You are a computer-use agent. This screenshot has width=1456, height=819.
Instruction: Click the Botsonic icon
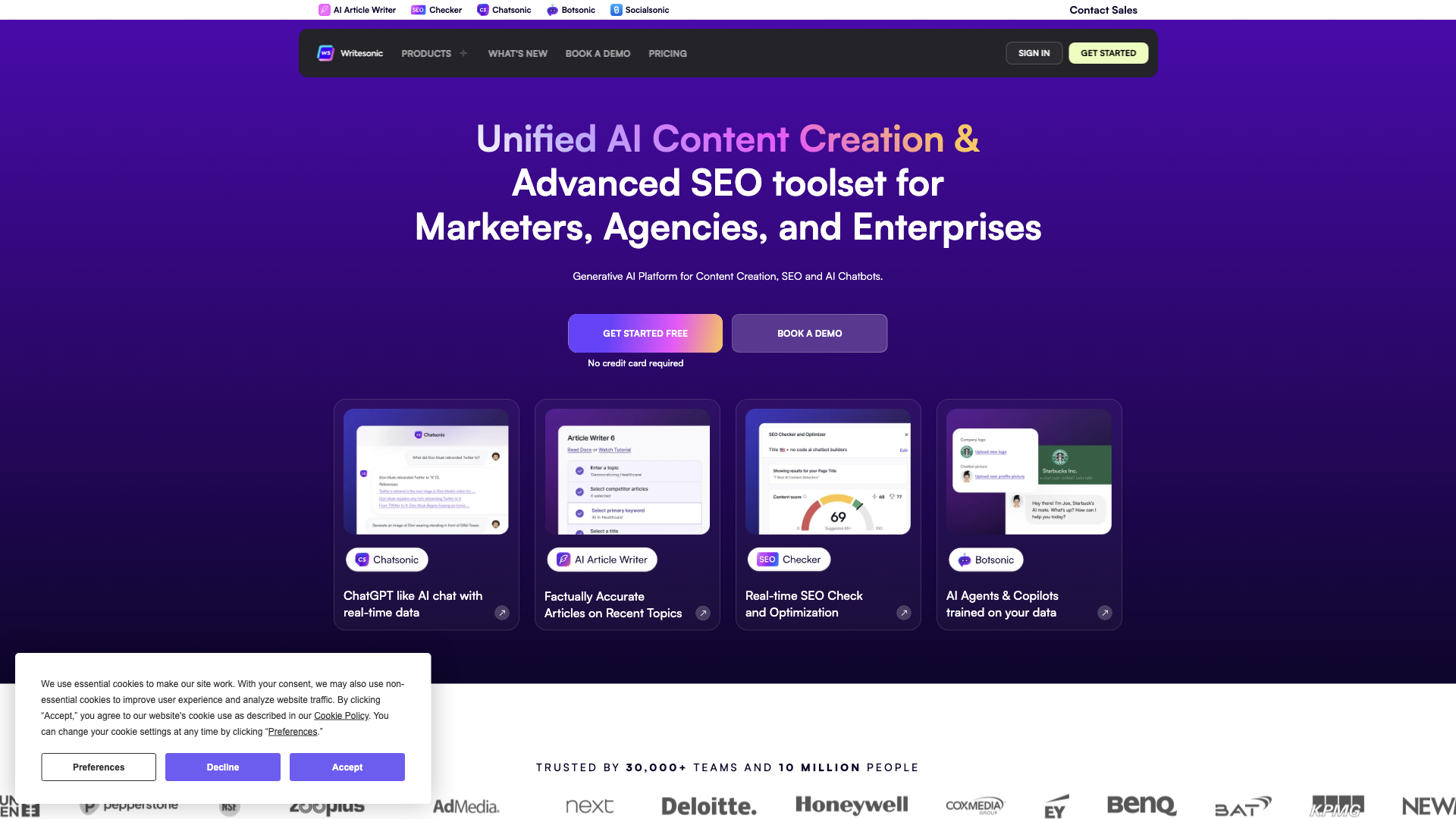tap(551, 10)
